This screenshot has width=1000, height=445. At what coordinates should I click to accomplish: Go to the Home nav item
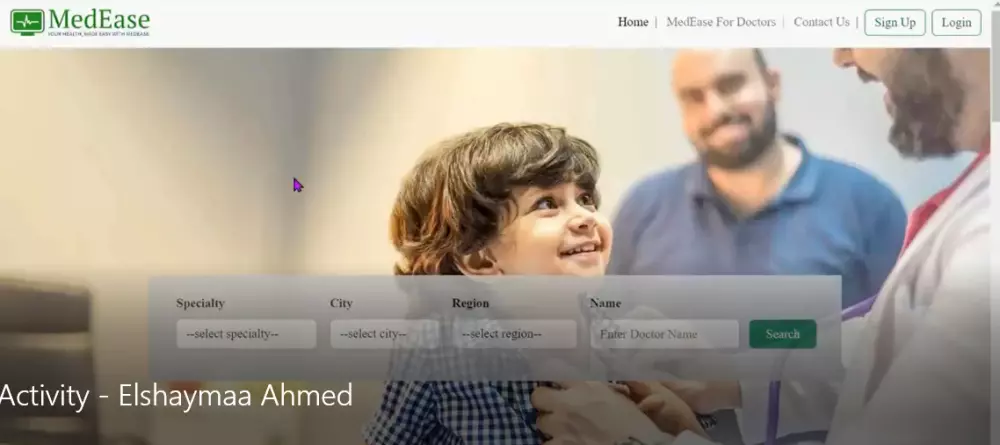tap(633, 22)
